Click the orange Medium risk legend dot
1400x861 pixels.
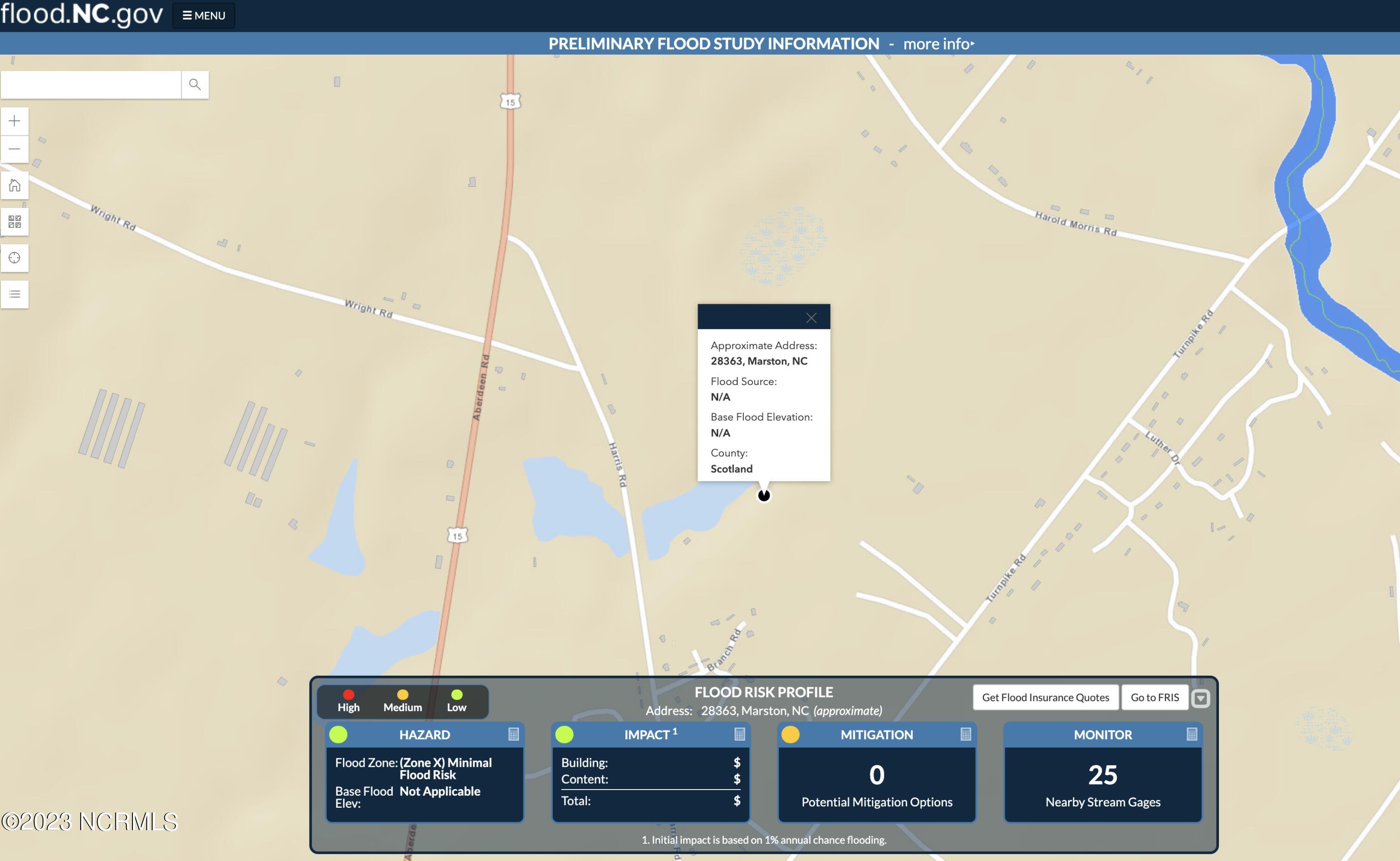[403, 694]
